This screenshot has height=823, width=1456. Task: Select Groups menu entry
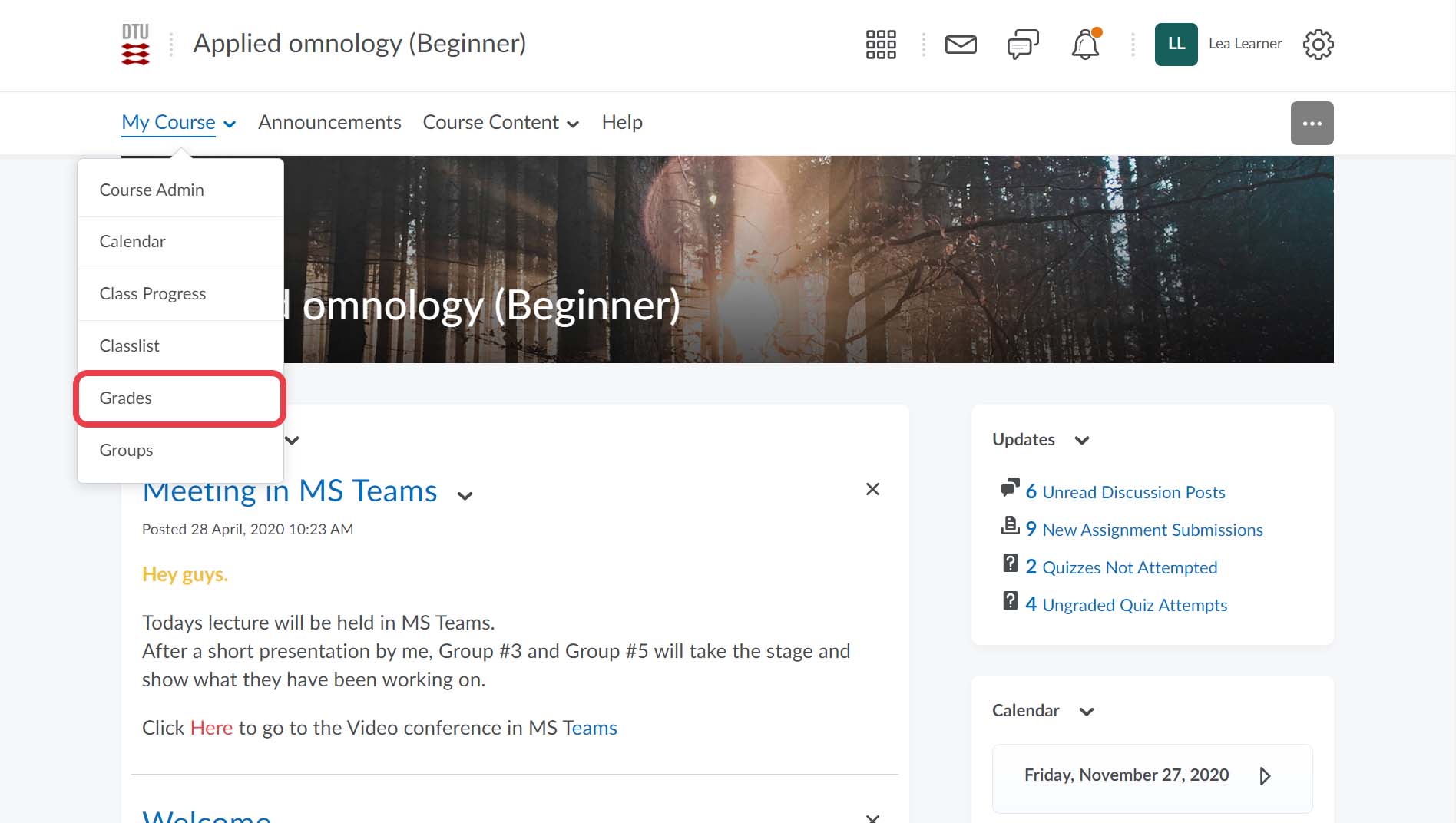(180, 451)
